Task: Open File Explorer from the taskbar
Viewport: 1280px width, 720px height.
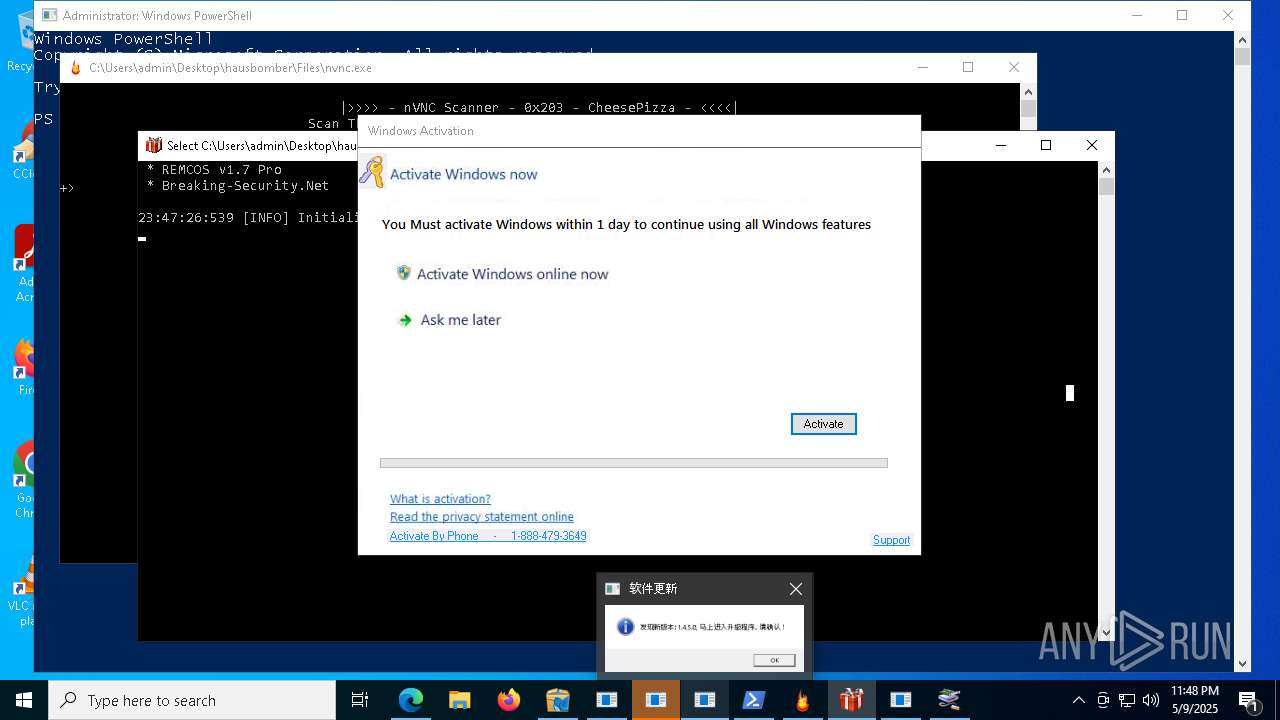Action: point(459,700)
